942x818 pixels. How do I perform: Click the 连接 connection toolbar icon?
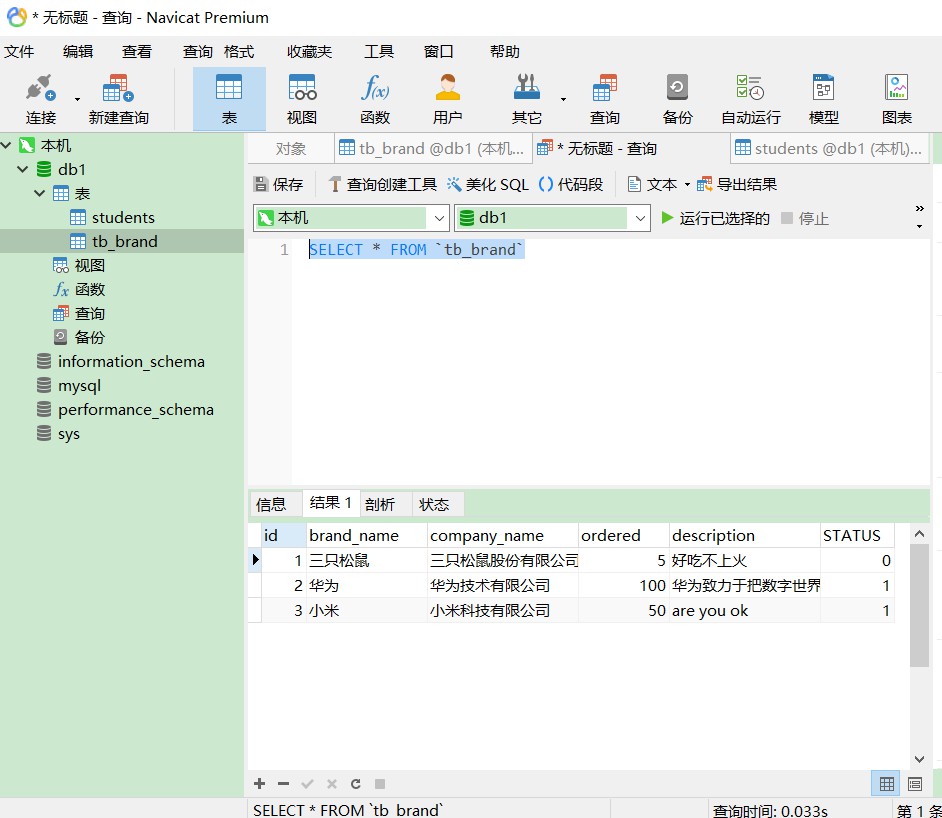coord(41,99)
